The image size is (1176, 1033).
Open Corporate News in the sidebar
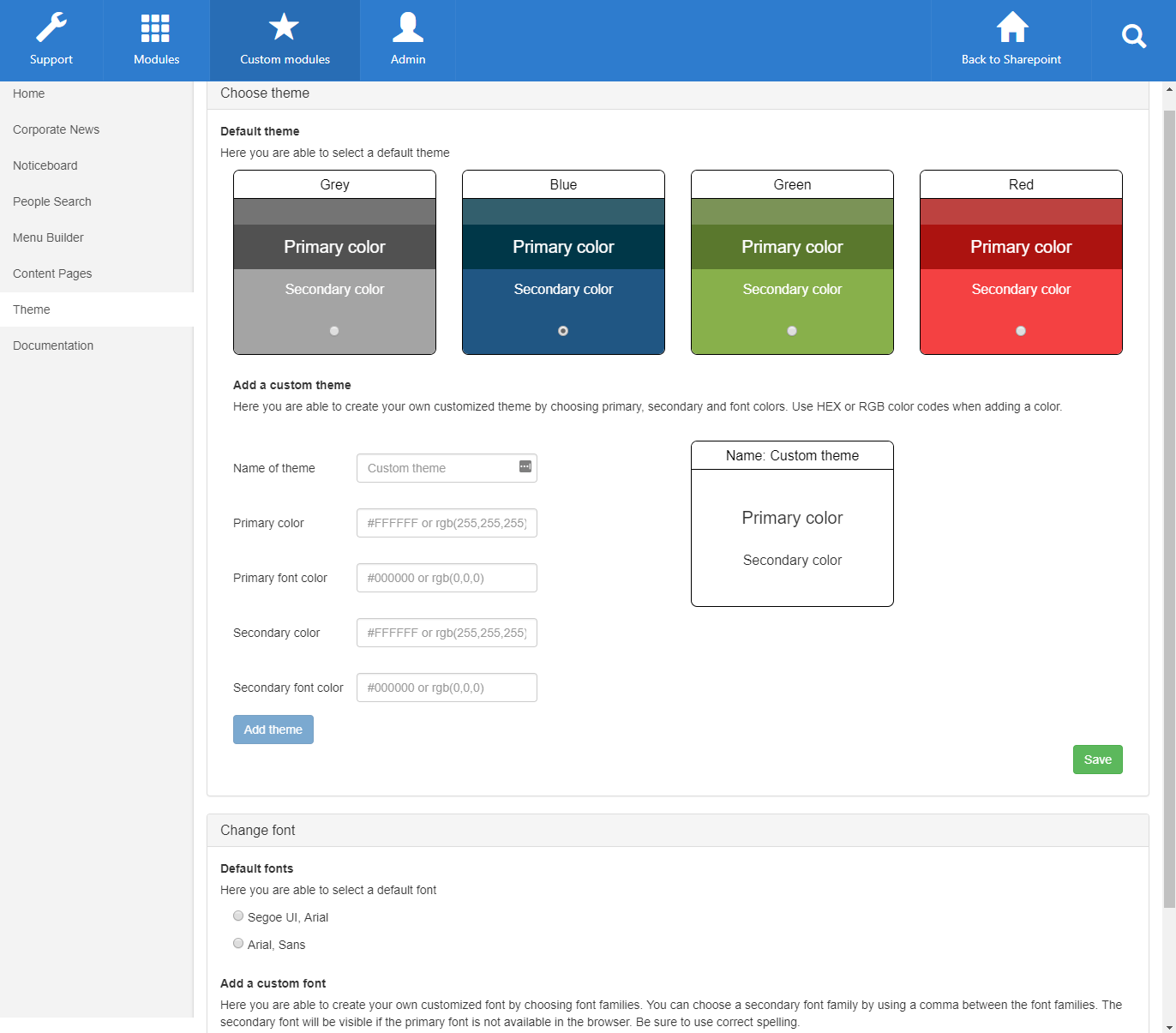tap(57, 129)
